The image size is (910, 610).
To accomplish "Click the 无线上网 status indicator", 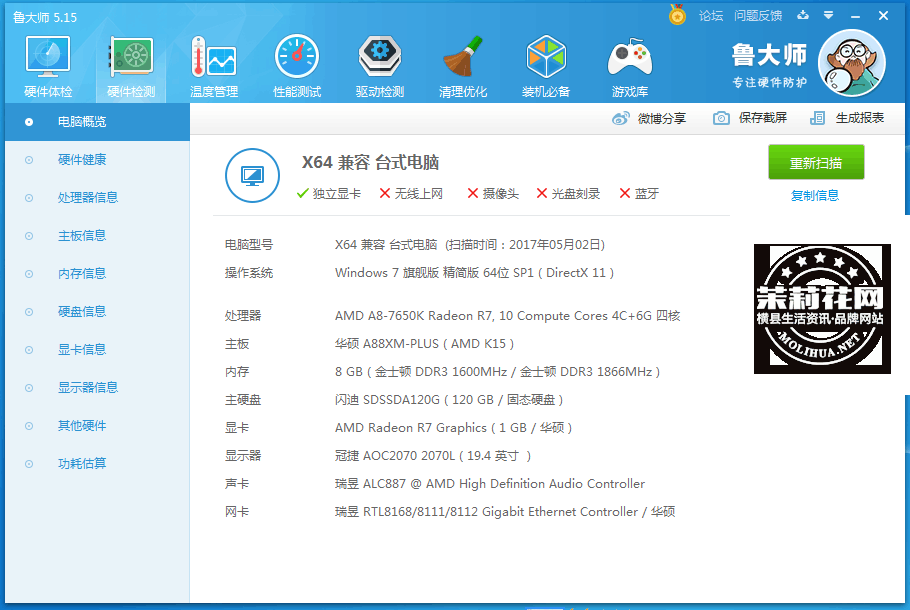I will 411,194.
